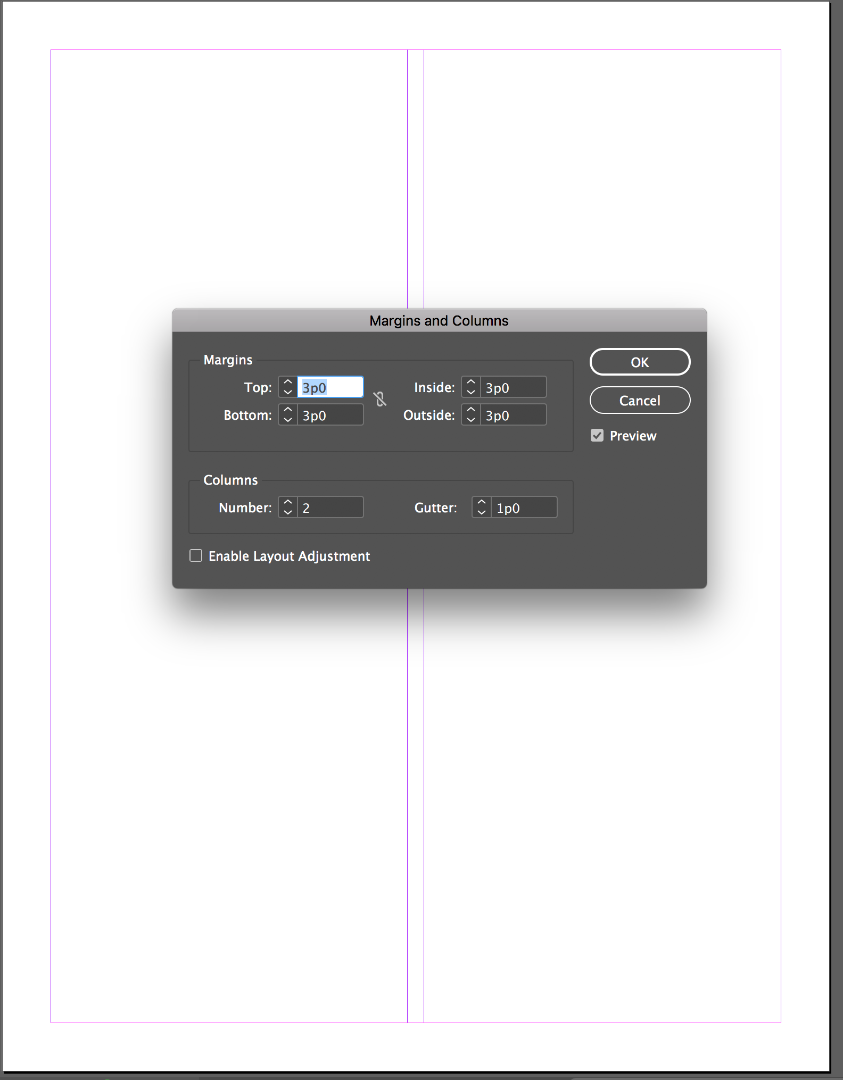Click the Bottom margin stepper arrows
The image size is (843, 1080).
(x=288, y=415)
